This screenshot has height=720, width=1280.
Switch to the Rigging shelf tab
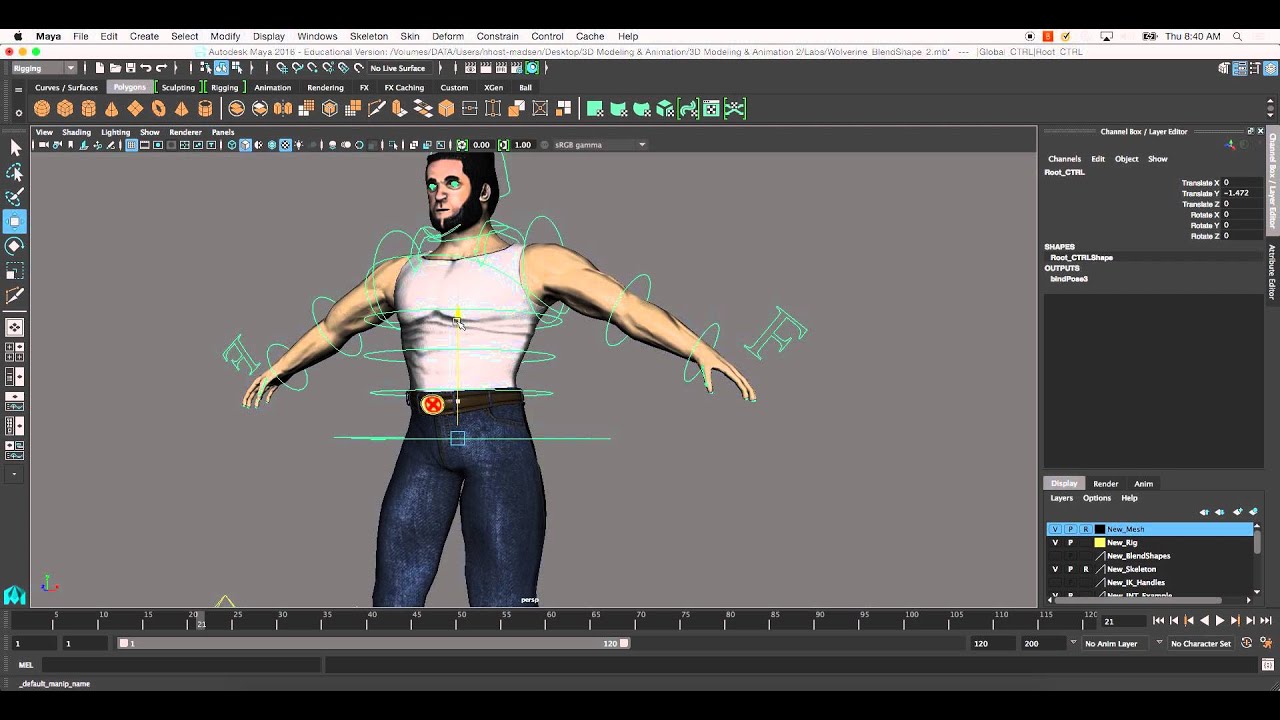pos(224,87)
